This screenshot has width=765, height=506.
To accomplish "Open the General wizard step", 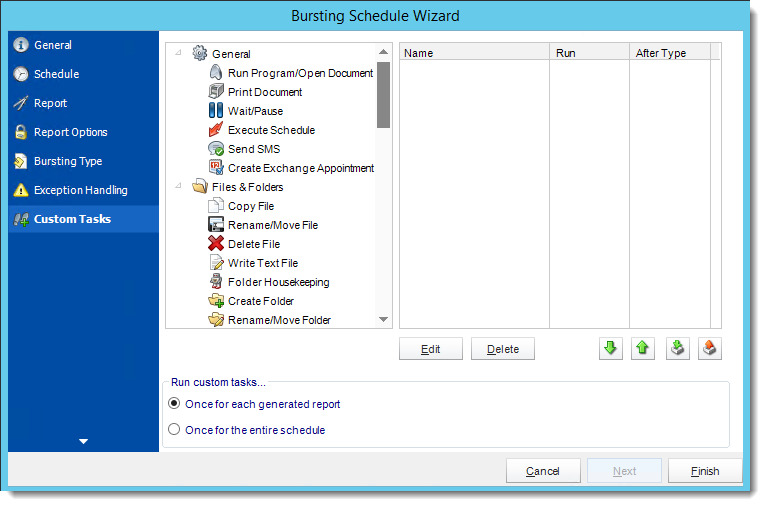I will (x=83, y=45).
